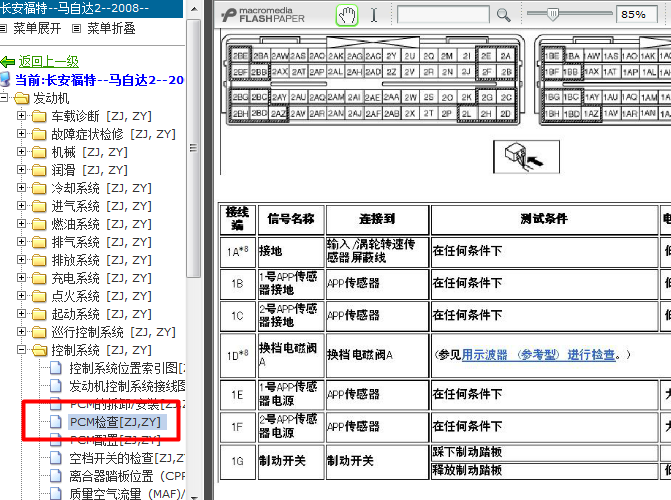Click the 润滑 folder icon
Screen dimensions: 671x500
(x=39, y=170)
